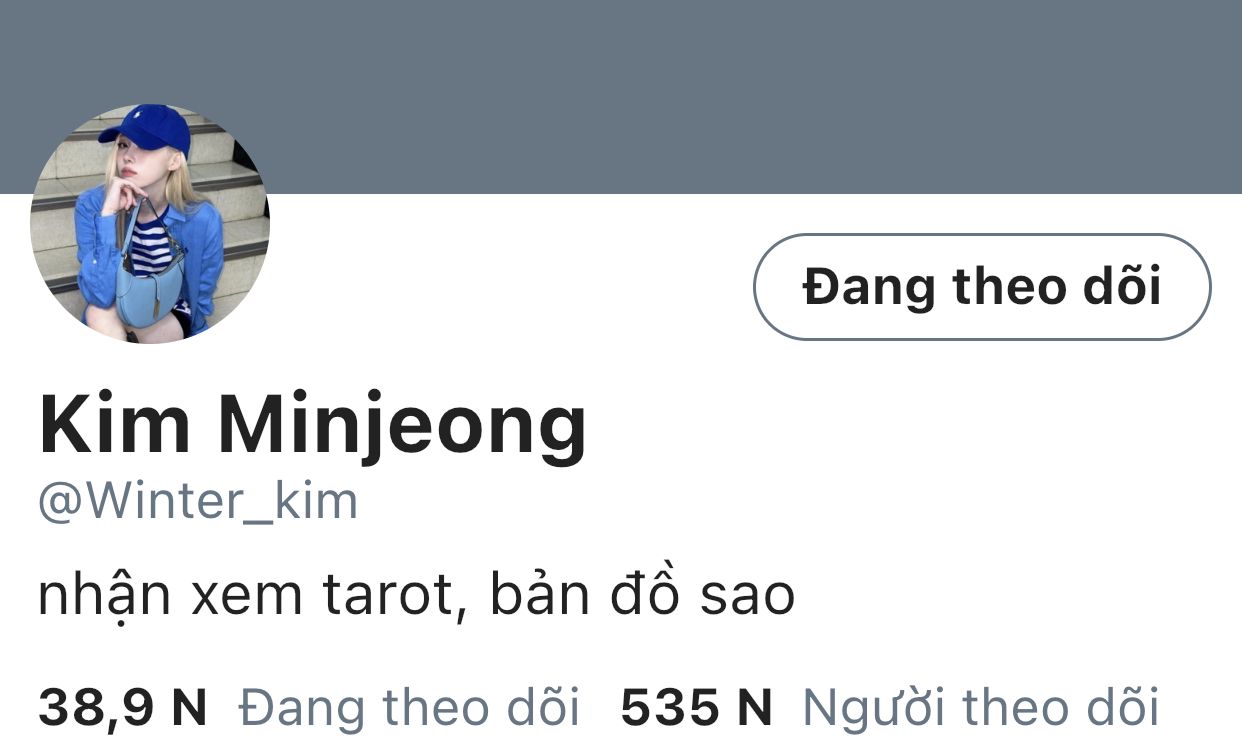Open the 535 N followers count
1242x756 pixels.
(697, 708)
